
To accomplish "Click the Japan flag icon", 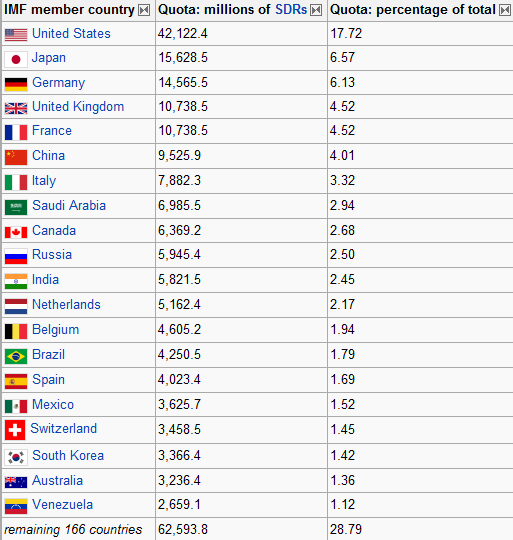I will click(x=16, y=60).
